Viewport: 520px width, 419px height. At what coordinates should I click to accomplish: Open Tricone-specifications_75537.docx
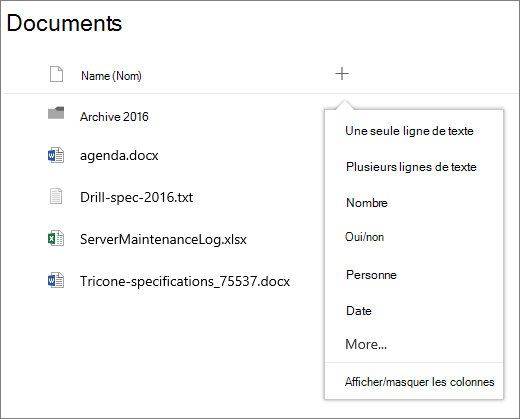click(x=185, y=281)
